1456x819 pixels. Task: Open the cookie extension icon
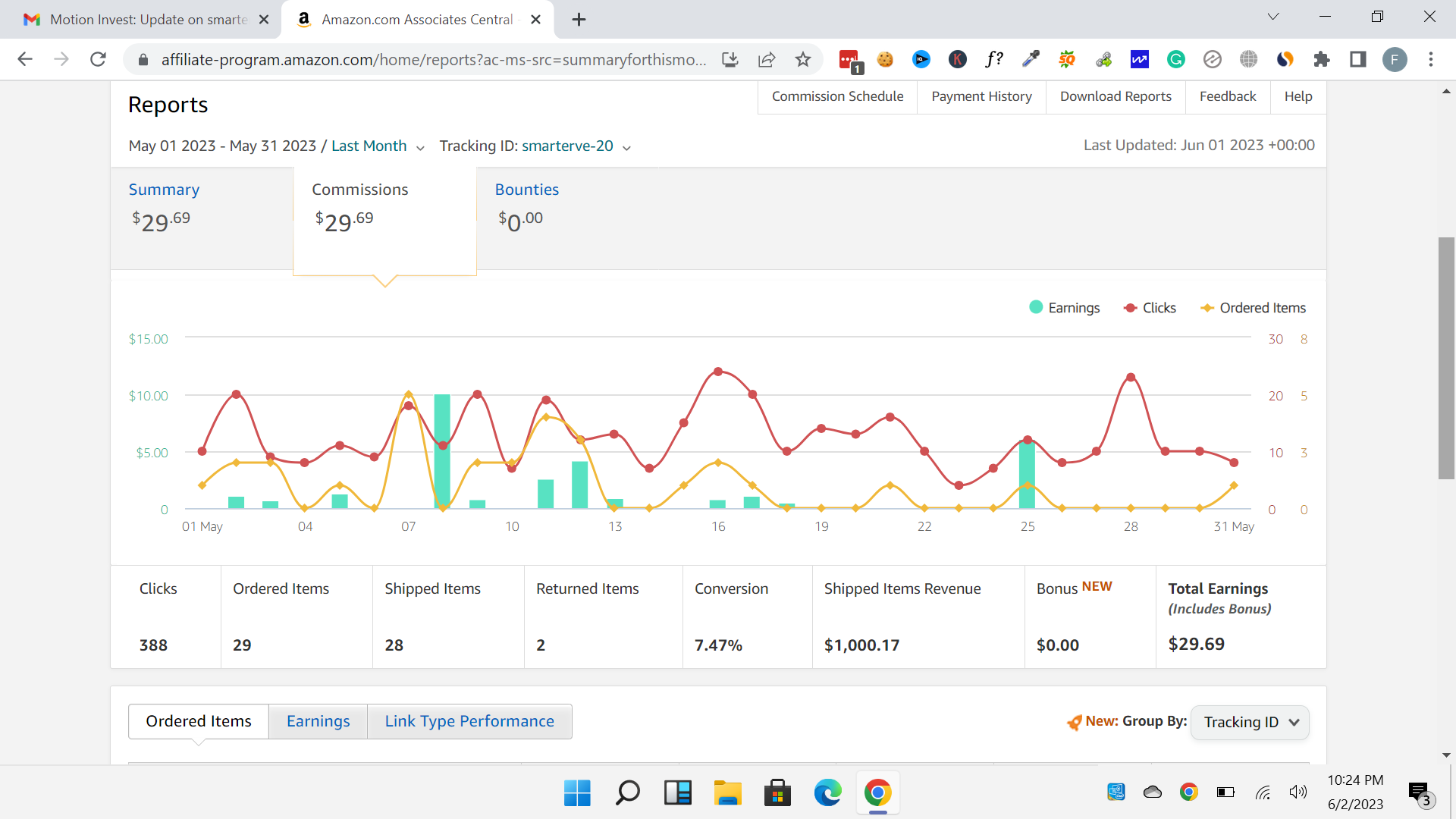[885, 59]
